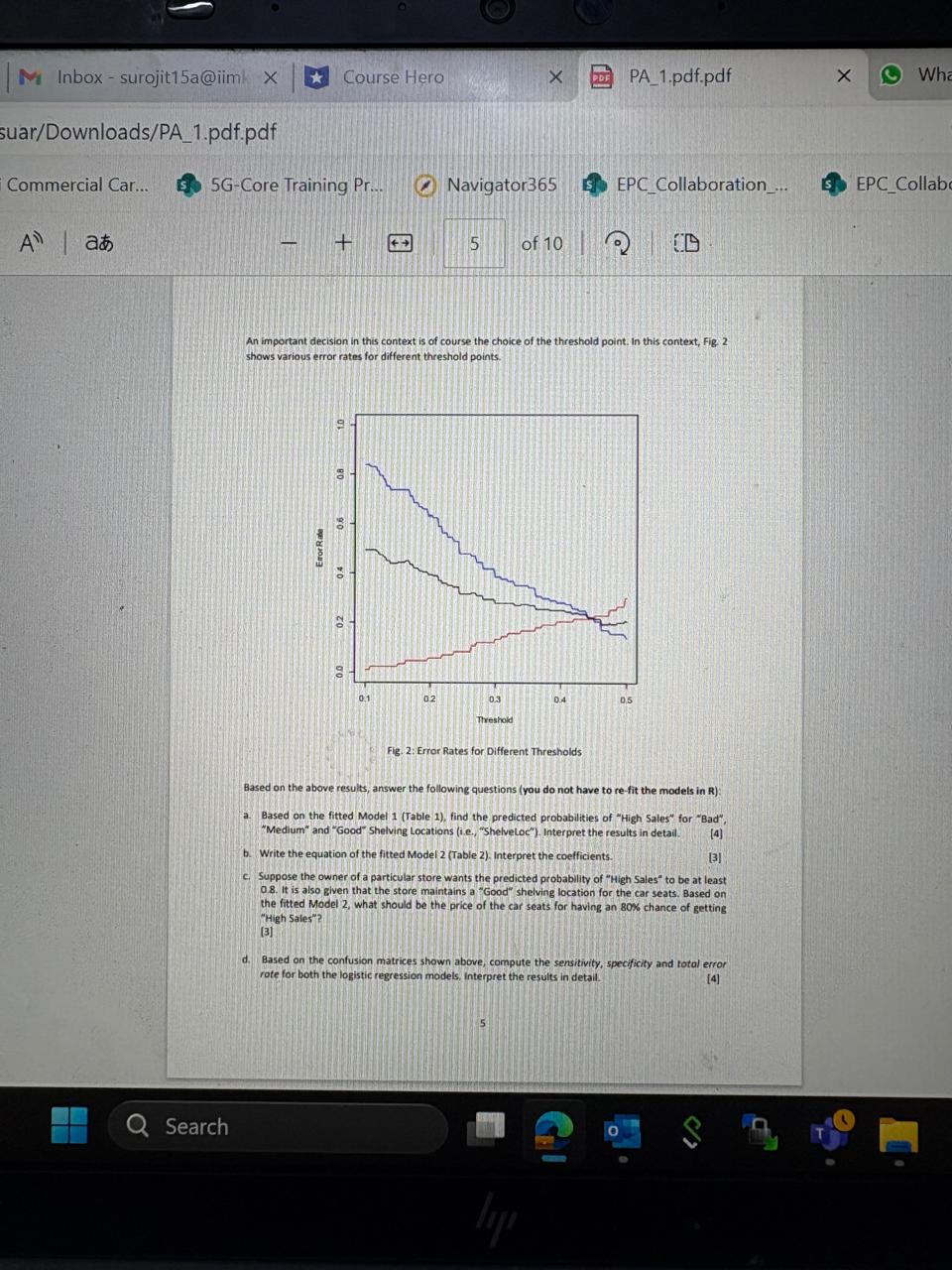This screenshot has height=1270, width=952.
Task: Click the Translate icon in PDF toolbar
Action: [98, 242]
